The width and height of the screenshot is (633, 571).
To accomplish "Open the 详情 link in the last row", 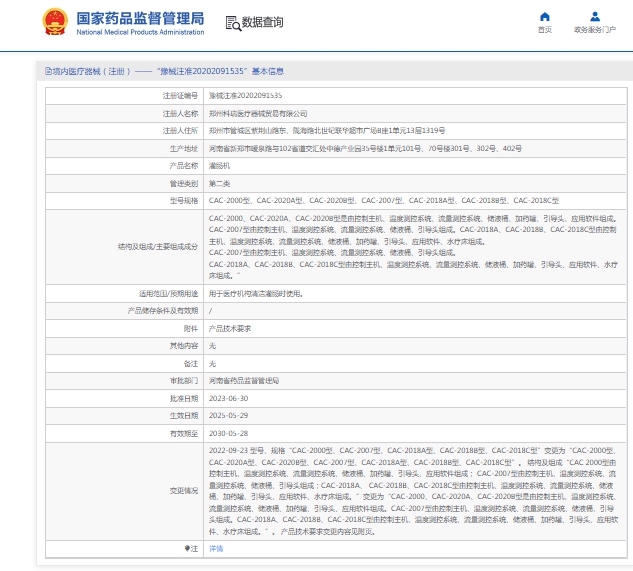I will 215,549.
